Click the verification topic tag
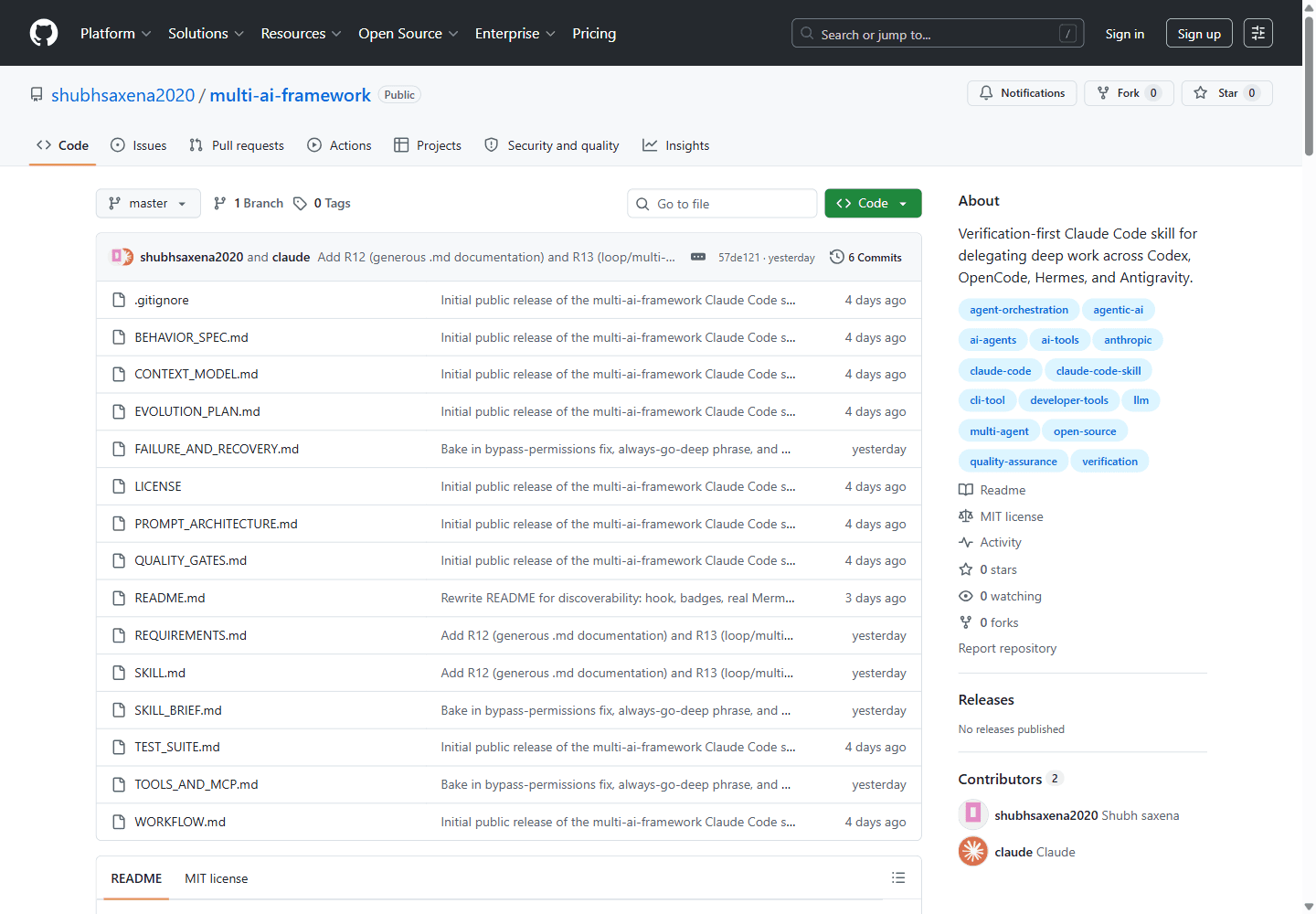 click(x=1109, y=461)
